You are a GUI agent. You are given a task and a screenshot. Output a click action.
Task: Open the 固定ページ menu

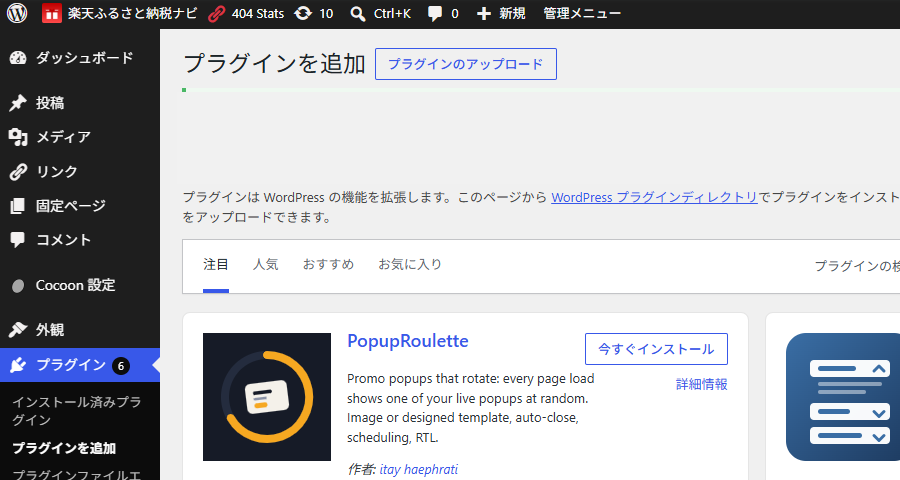pyautogui.click(x=71, y=206)
